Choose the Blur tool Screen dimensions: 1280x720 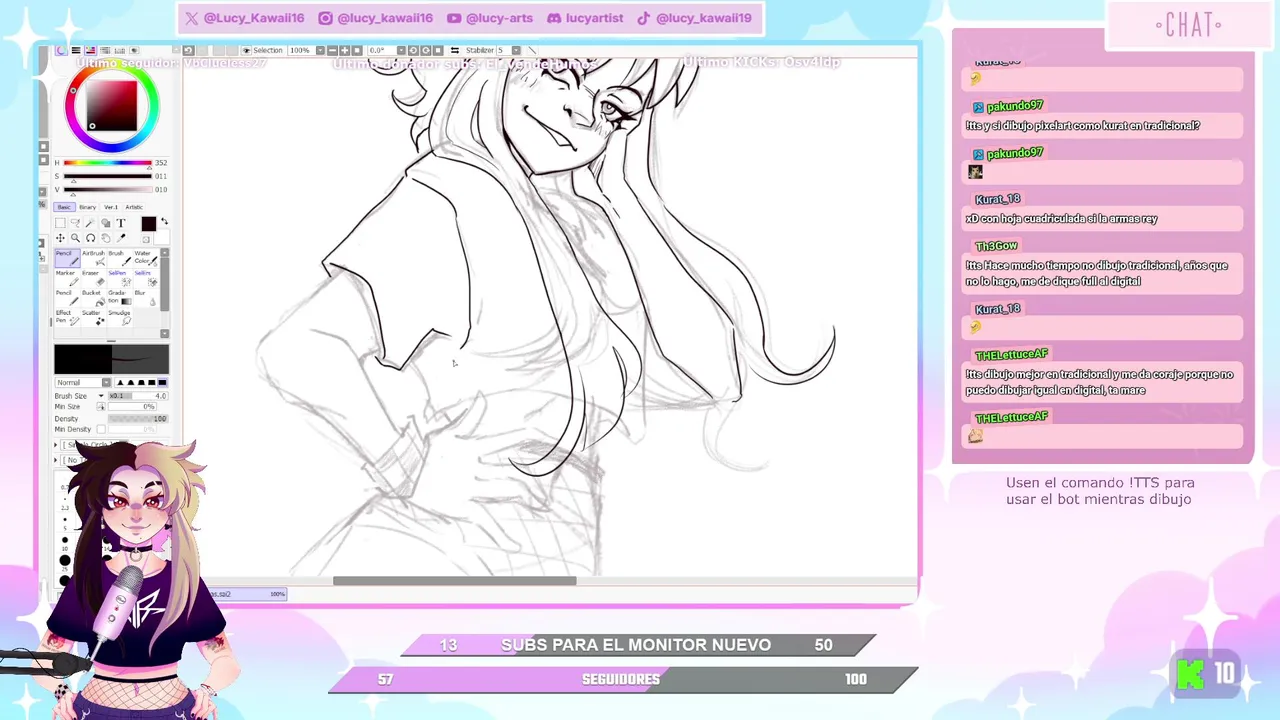[x=146, y=298]
